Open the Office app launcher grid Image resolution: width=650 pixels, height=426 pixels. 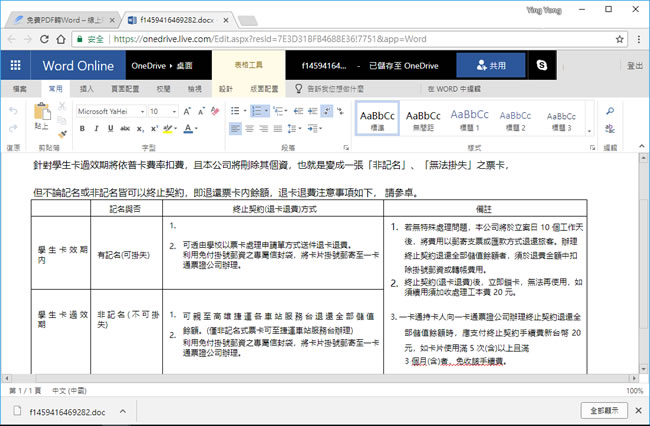pos(15,65)
